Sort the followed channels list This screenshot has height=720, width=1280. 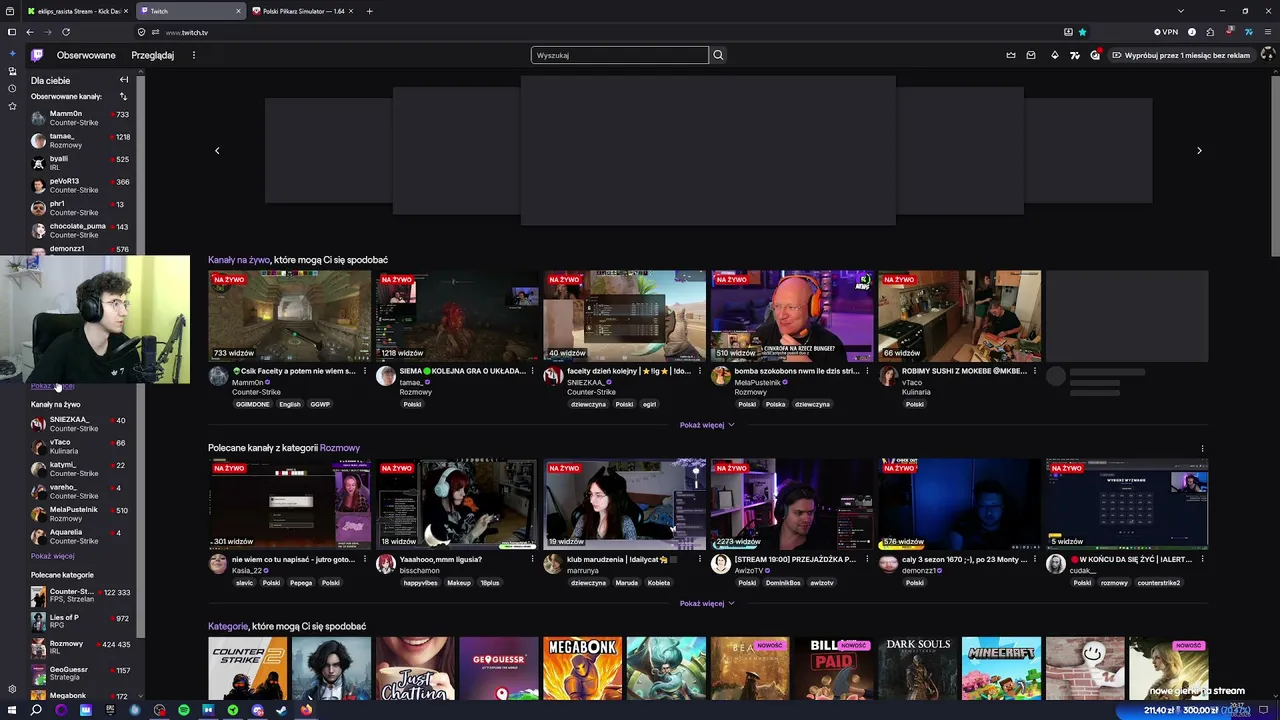pyautogui.click(x=123, y=97)
